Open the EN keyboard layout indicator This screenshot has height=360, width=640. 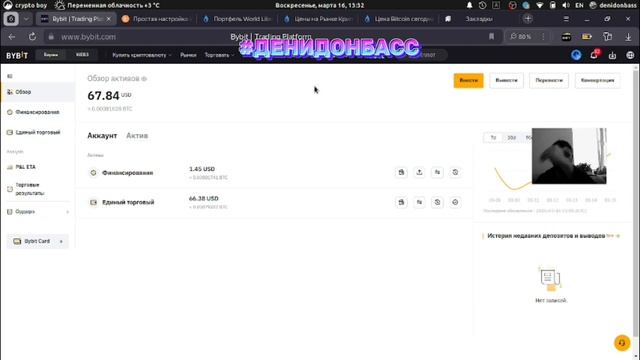[579, 5]
